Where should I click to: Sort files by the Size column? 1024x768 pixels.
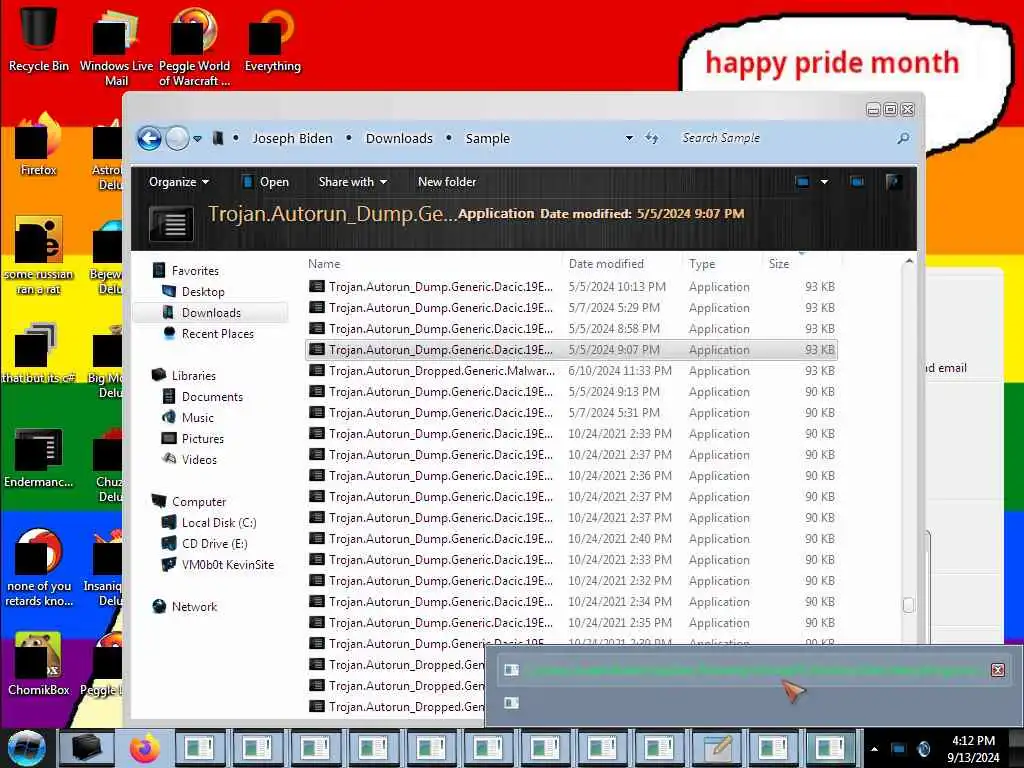coord(802,264)
